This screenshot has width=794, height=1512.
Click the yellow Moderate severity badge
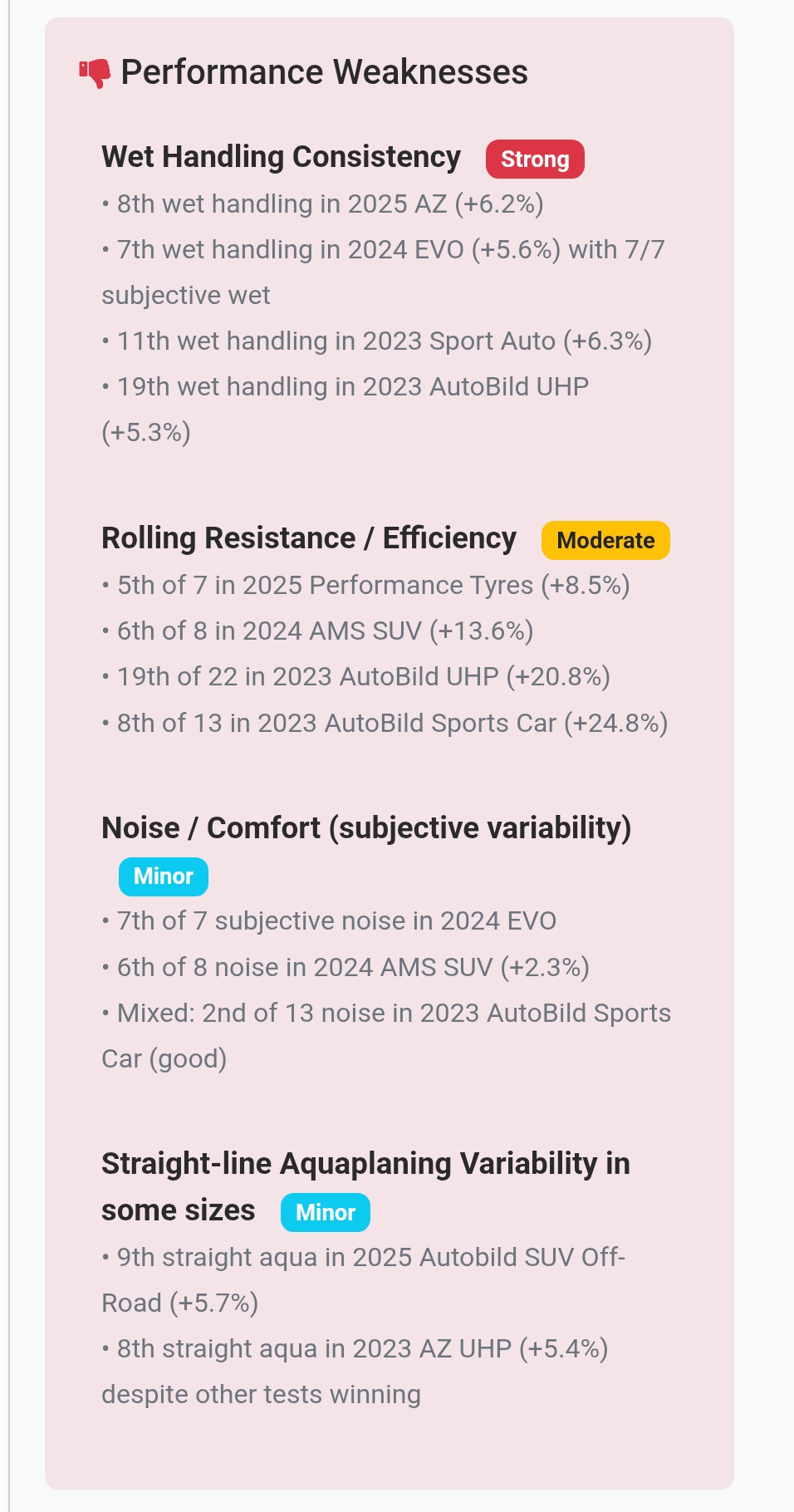605,540
